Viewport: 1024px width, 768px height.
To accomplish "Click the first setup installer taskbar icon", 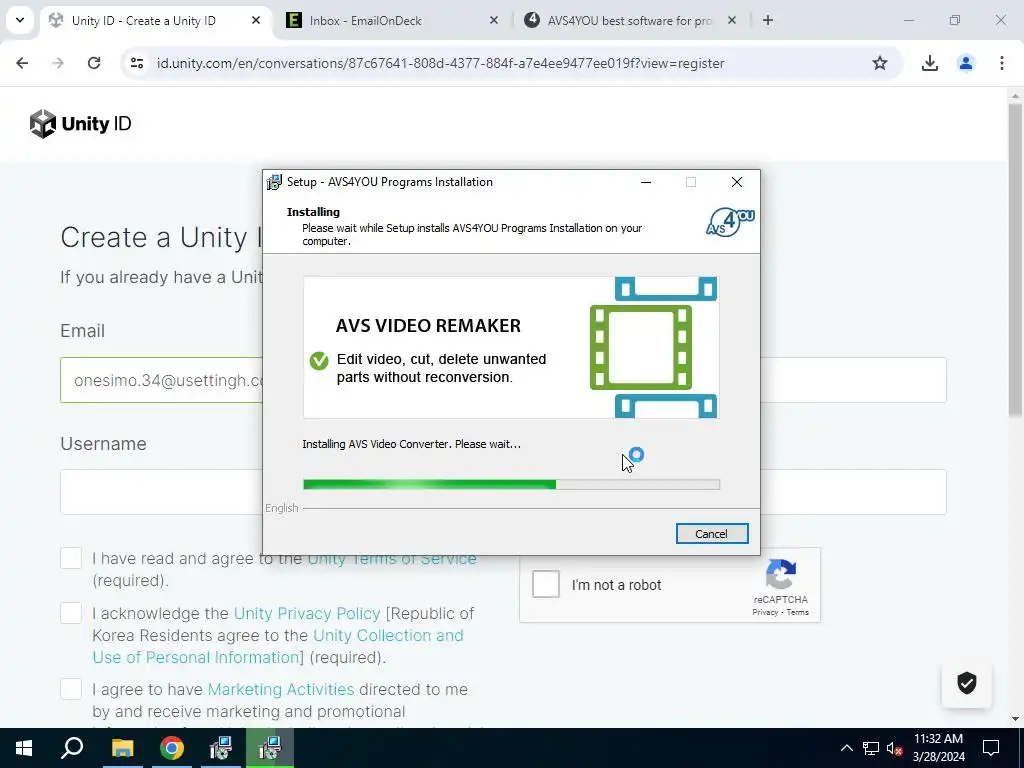I will coord(221,748).
